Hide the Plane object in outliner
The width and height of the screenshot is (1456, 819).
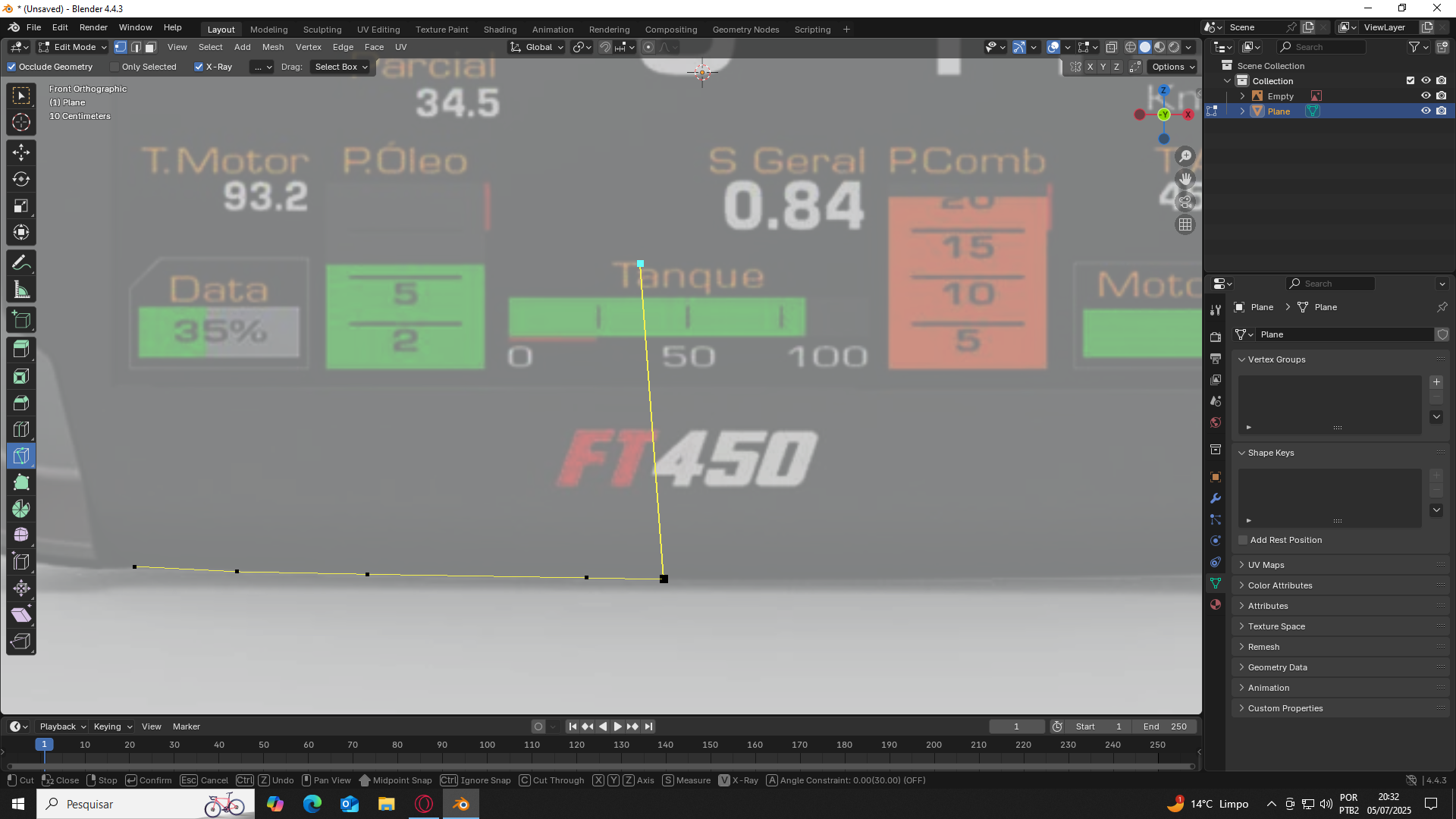1426,111
